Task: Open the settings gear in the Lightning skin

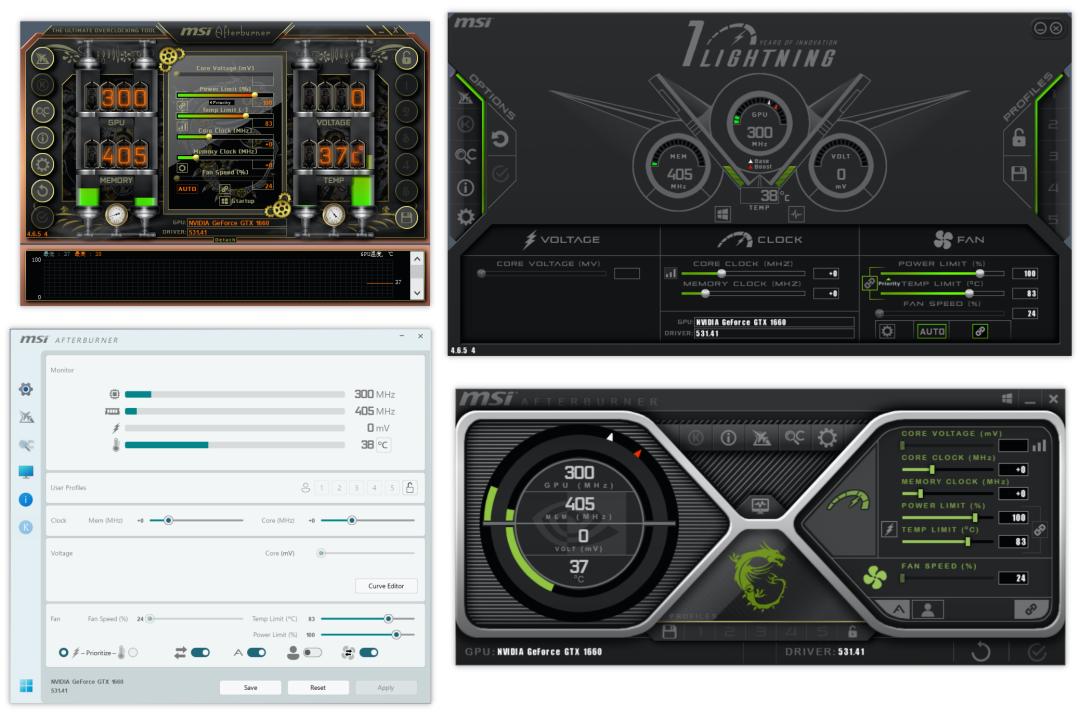Action: point(466,216)
